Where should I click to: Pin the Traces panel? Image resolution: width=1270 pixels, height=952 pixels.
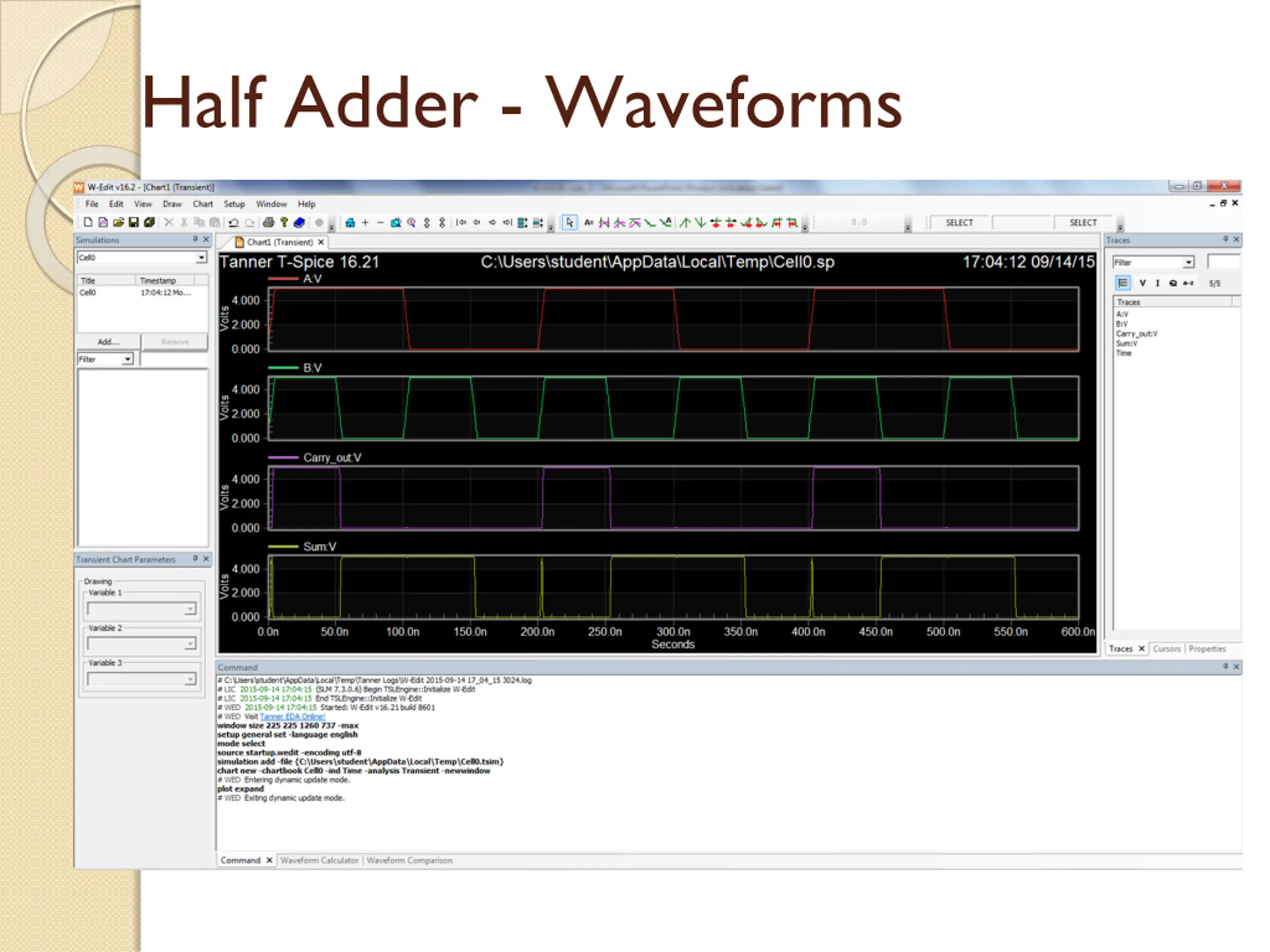(x=1225, y=239)
